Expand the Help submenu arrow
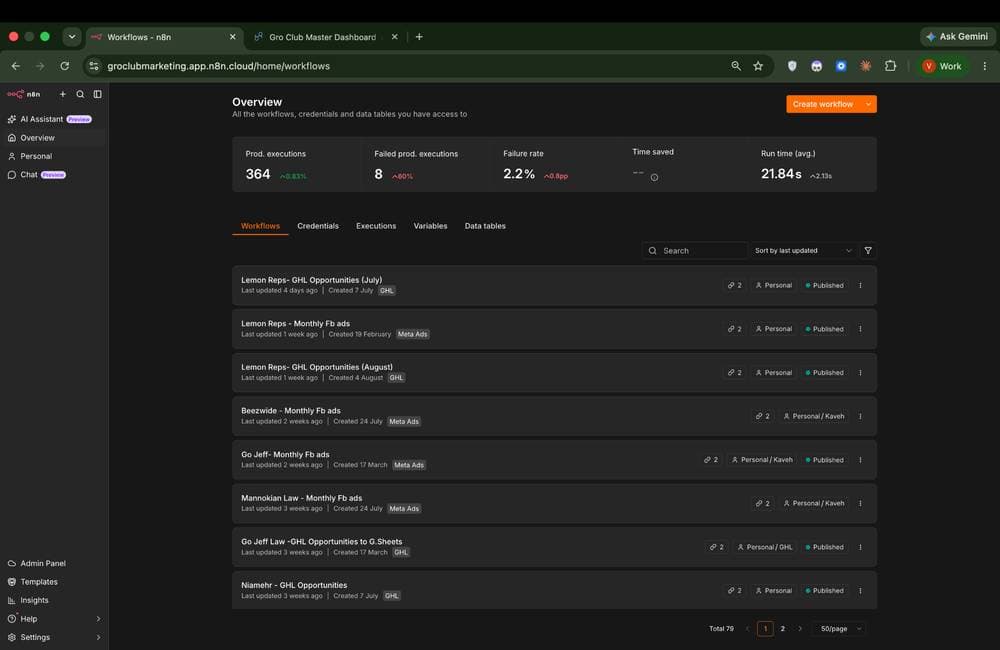1000x650 pixels. click(x=98, y=619)
